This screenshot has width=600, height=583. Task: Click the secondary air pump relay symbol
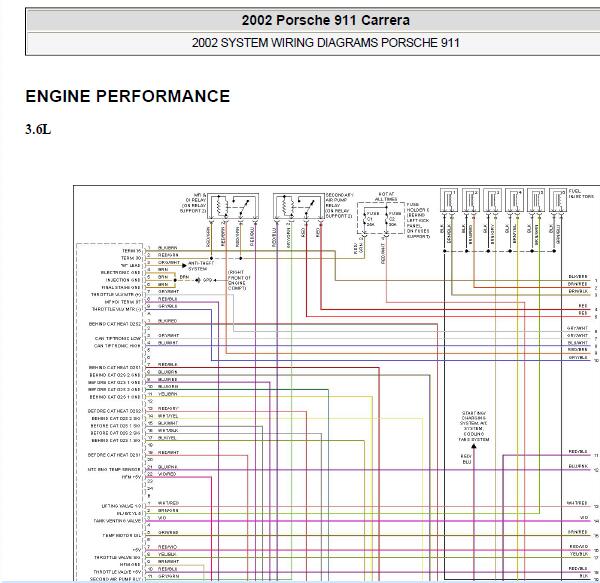pos(299,206)
